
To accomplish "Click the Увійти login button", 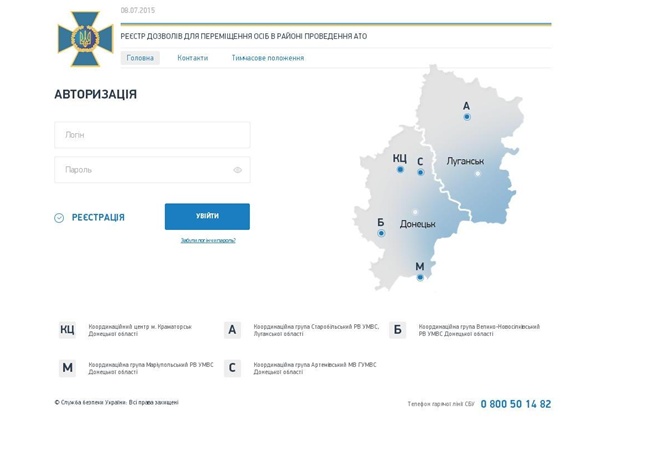I will click(x=207, y=216).
